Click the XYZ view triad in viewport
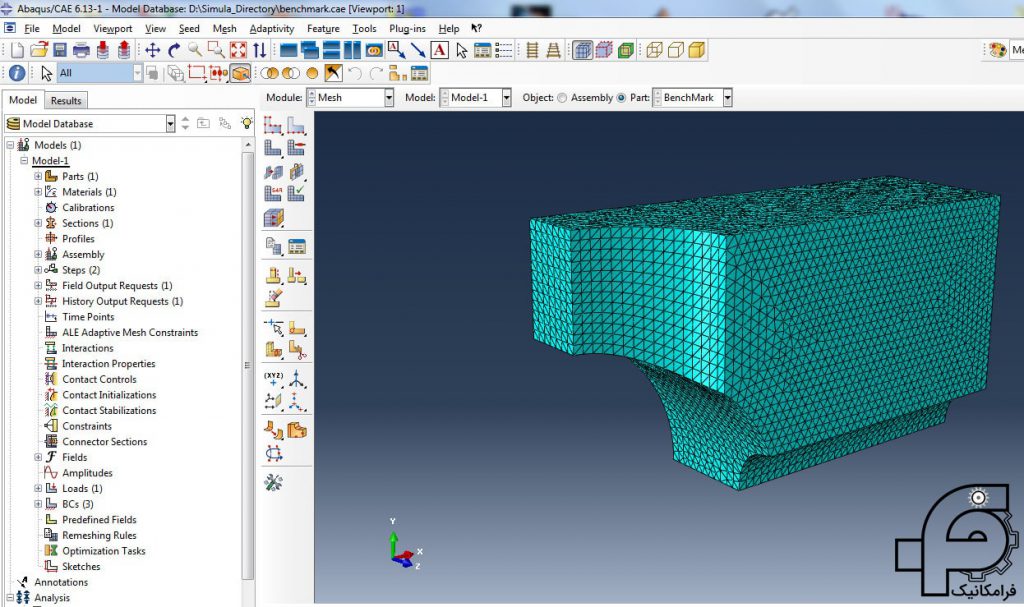 (405, 544)
